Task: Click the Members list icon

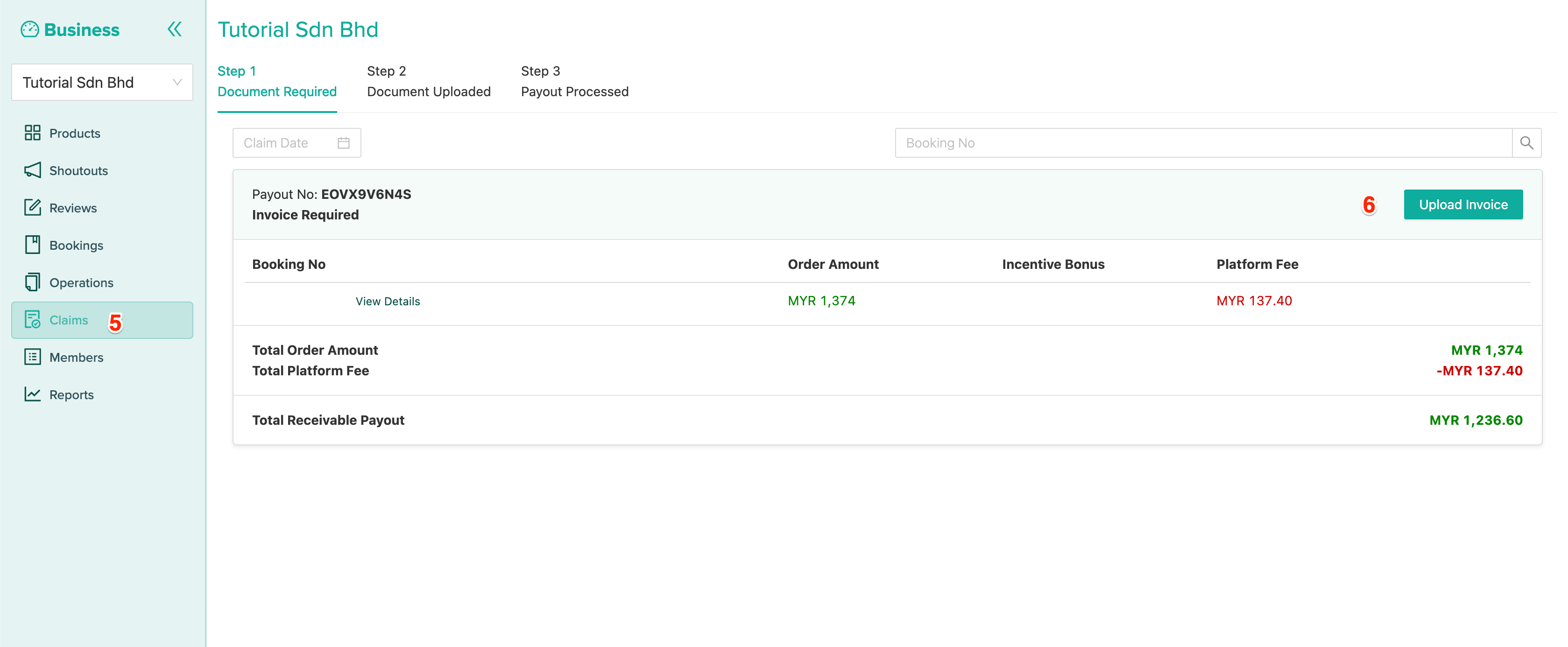Action: tap(32, 357)
